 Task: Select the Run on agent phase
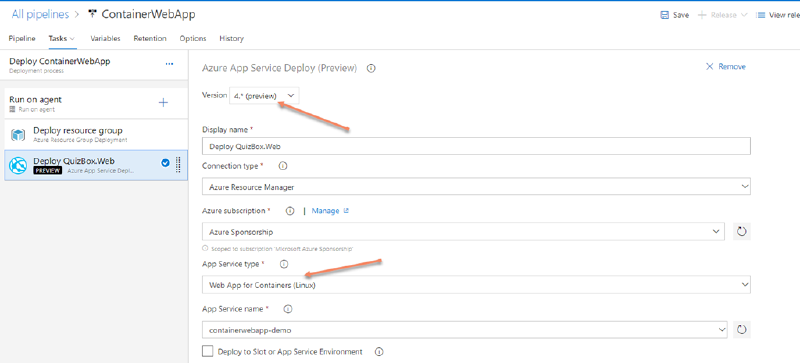(96, 103)
